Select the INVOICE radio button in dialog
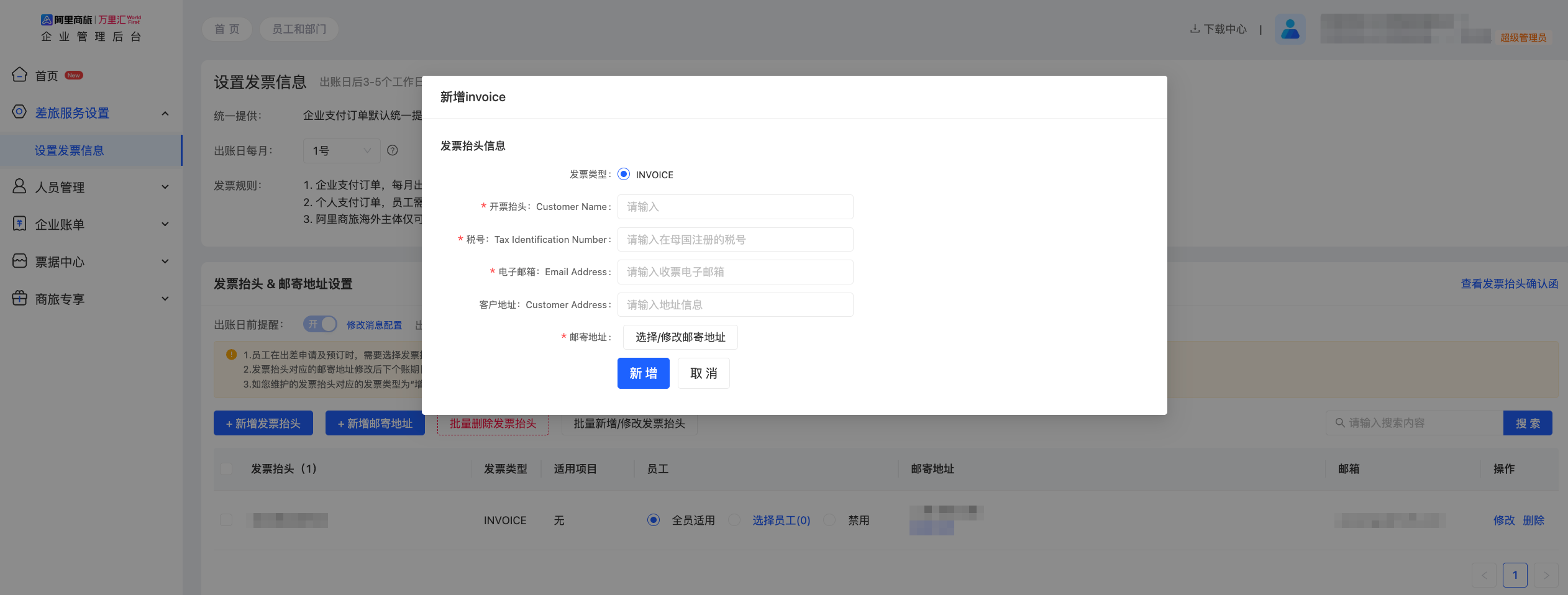 pos(624,174)
